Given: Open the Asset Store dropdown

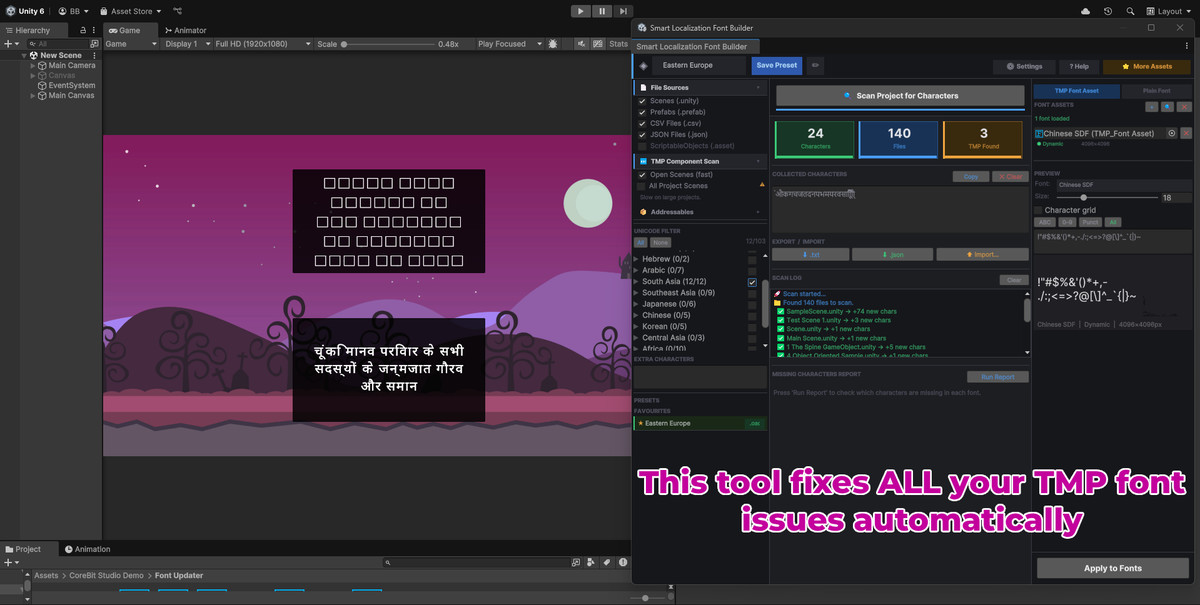Looking at the screenshot, I should [x=130, y=11].
